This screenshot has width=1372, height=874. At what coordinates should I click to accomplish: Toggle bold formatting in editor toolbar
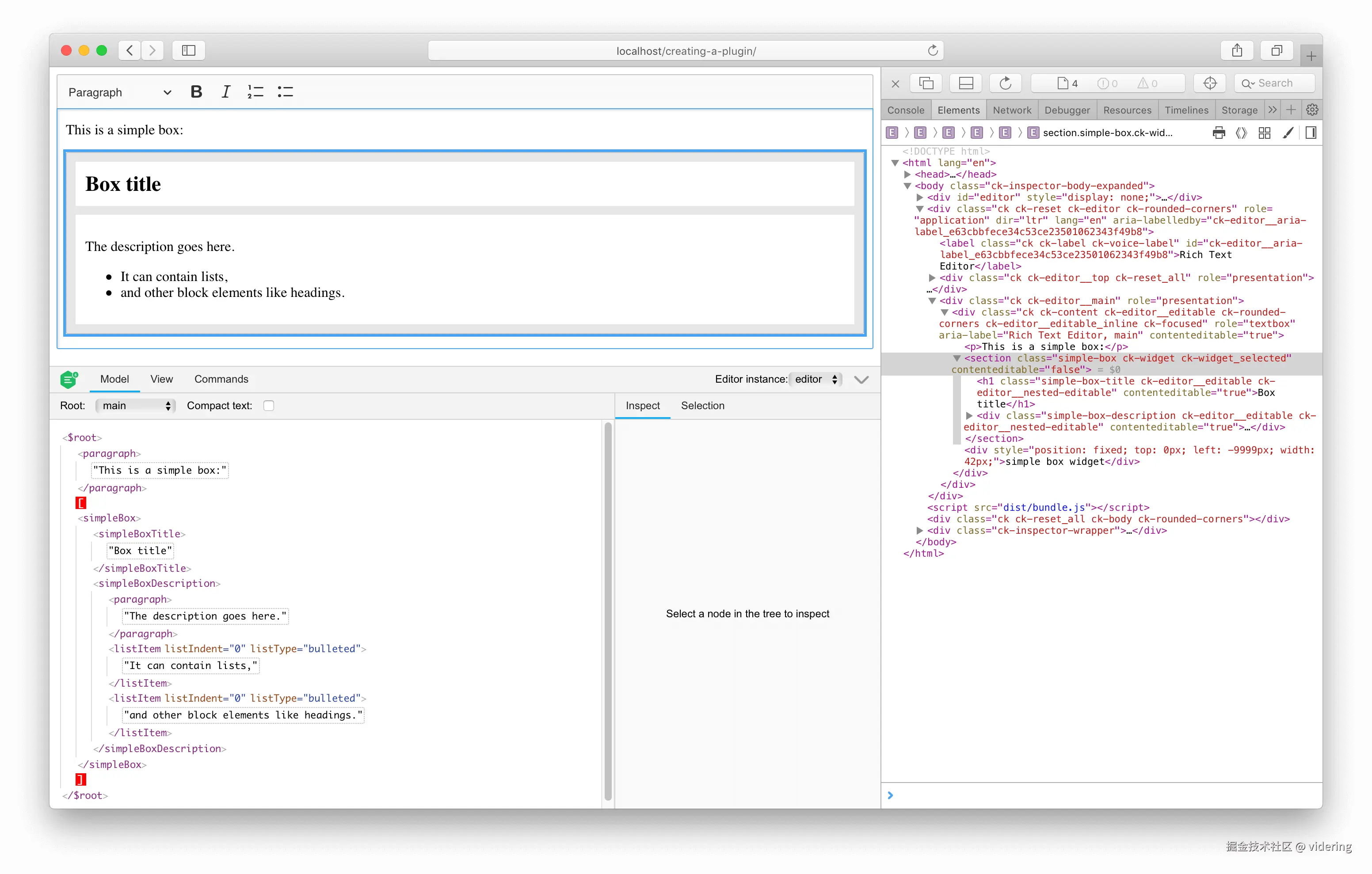(x=196, y=92)
